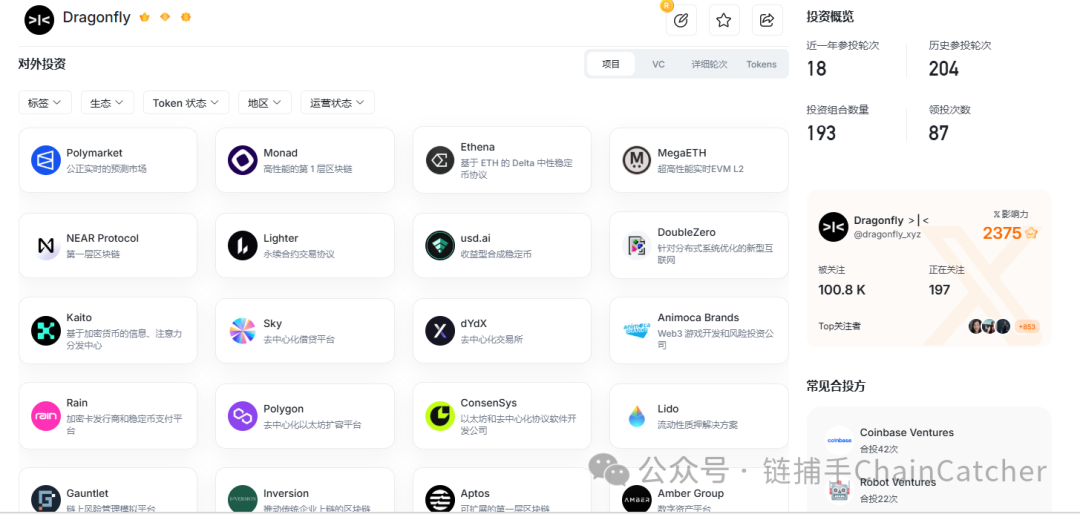Click the Sky colorful logo icon
This screenshot has height=514, width=1080.
(x=242, y=331)
